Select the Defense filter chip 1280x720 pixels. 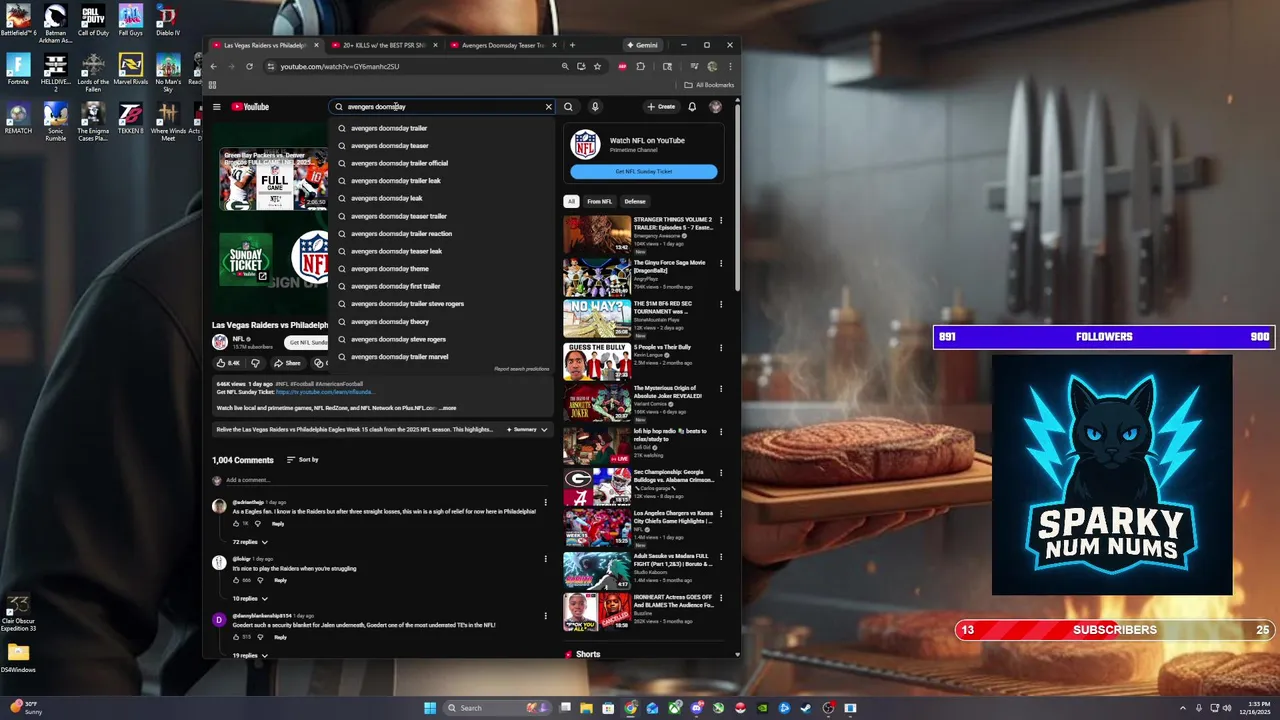coord(635,201)
